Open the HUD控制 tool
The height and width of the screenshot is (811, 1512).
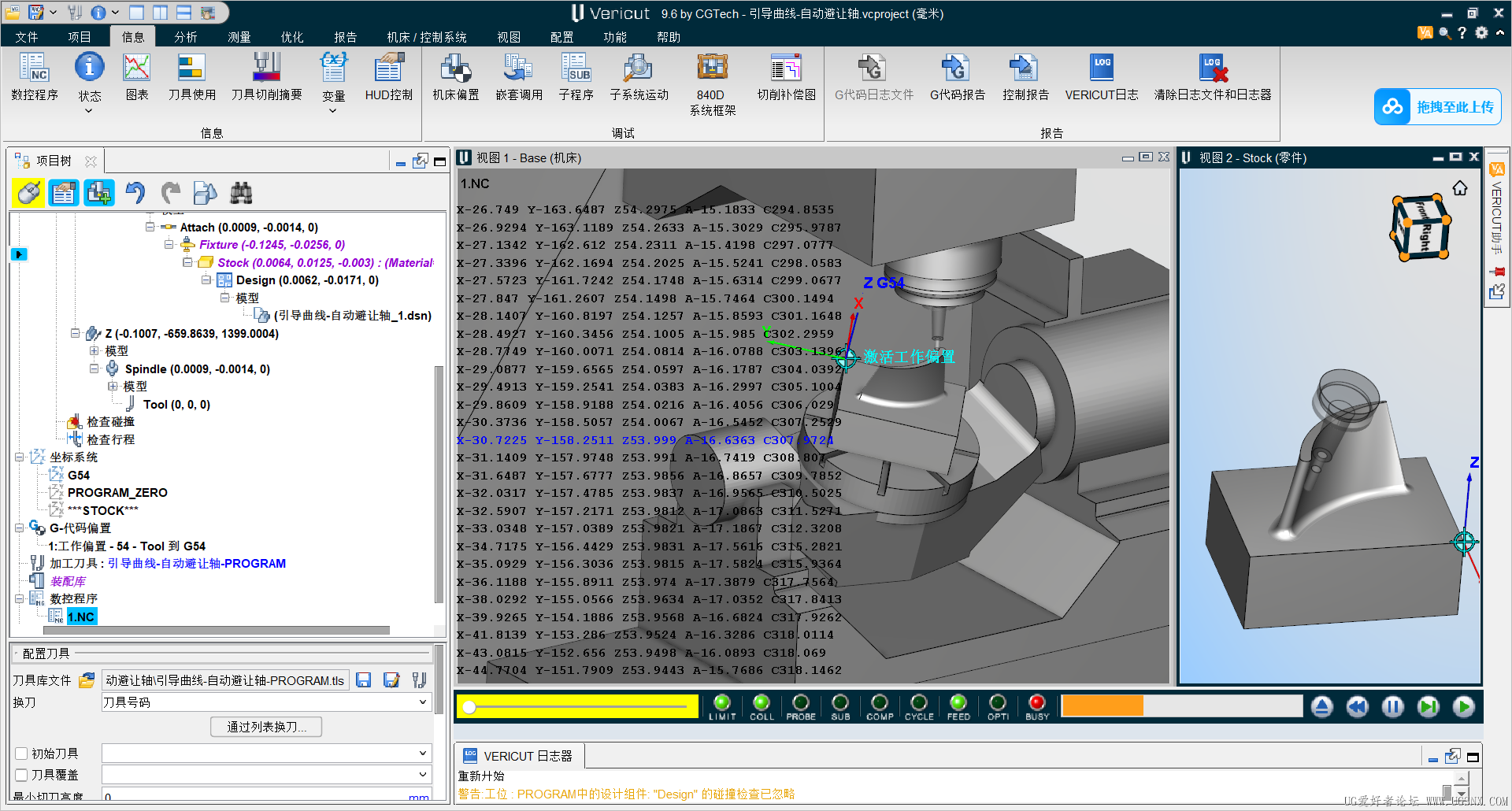[388, 77]
